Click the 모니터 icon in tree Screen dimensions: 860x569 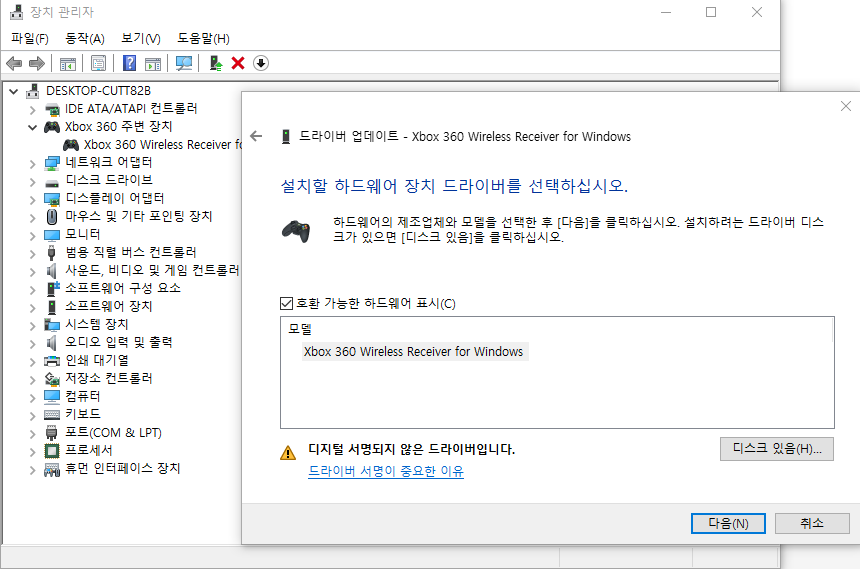pos(52,235)
